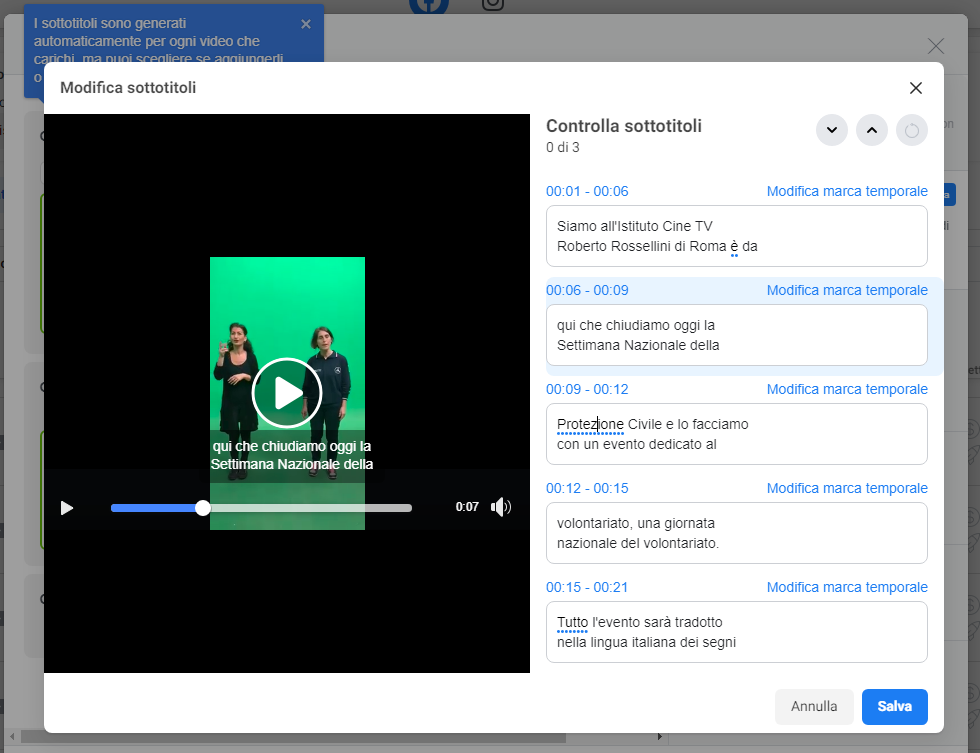Click the subtitle box "qui che chiudiamo oggi la"
The image size is (980, 753).
(737, 335)
